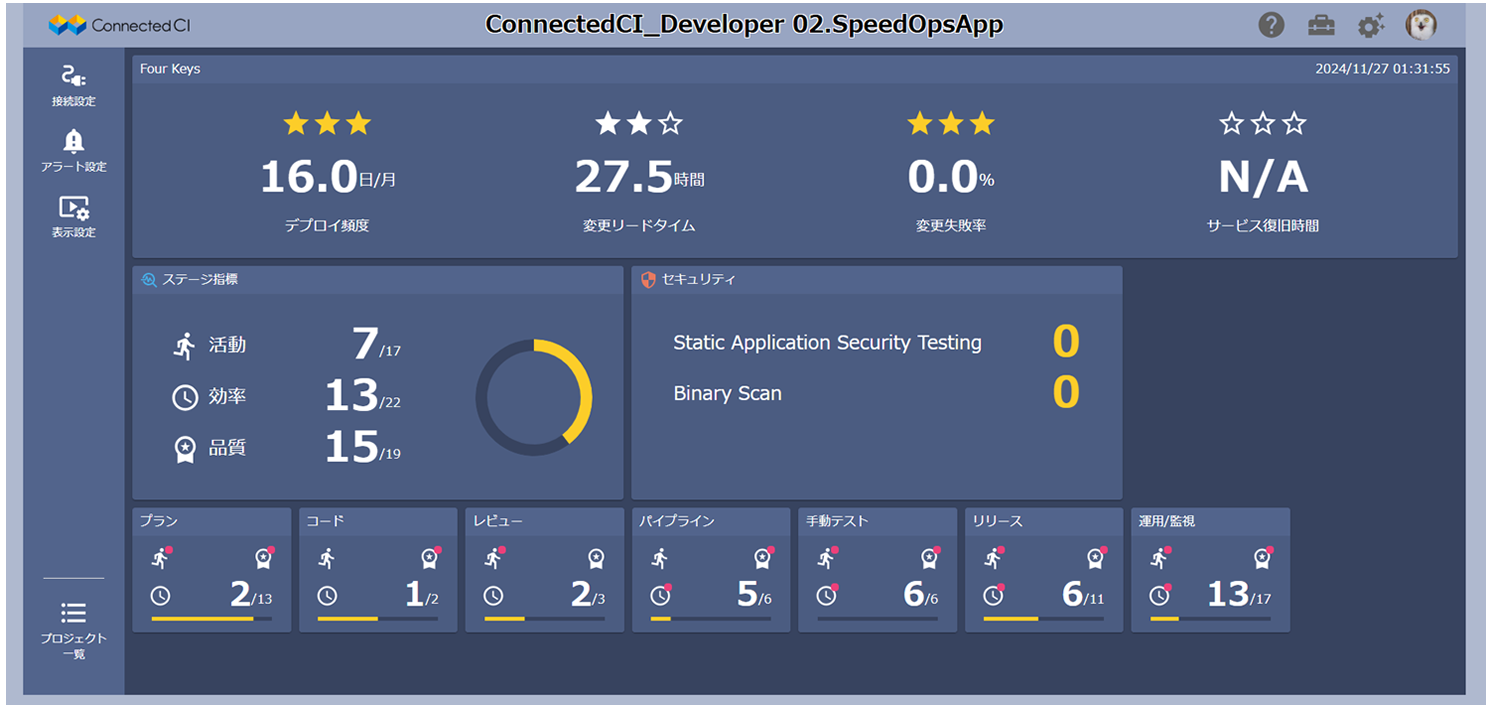Click the 変更失敗率 label
Screen dimensions: 1491x707
951,226
